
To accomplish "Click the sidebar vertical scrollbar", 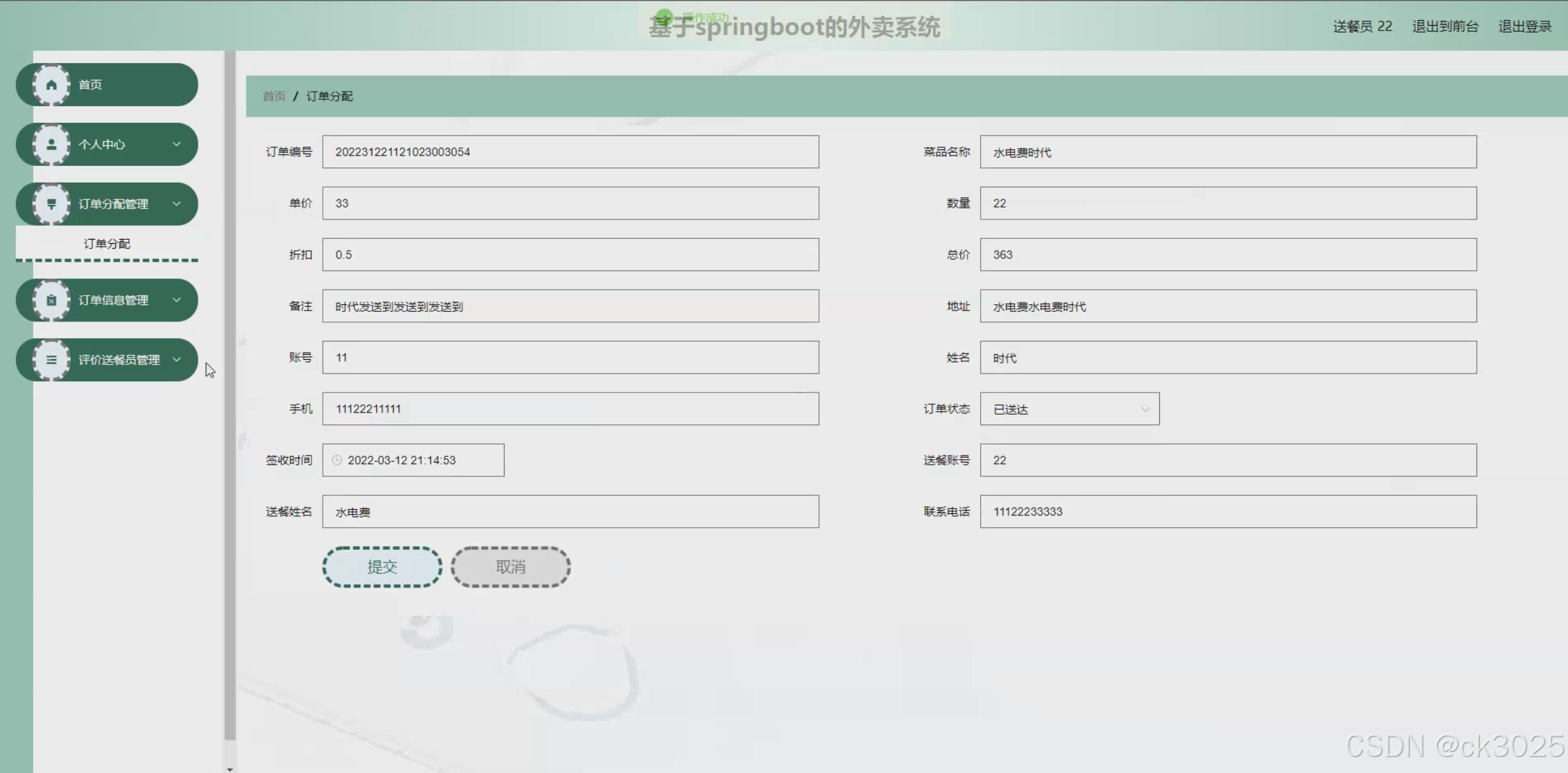I will pos(230,396).
